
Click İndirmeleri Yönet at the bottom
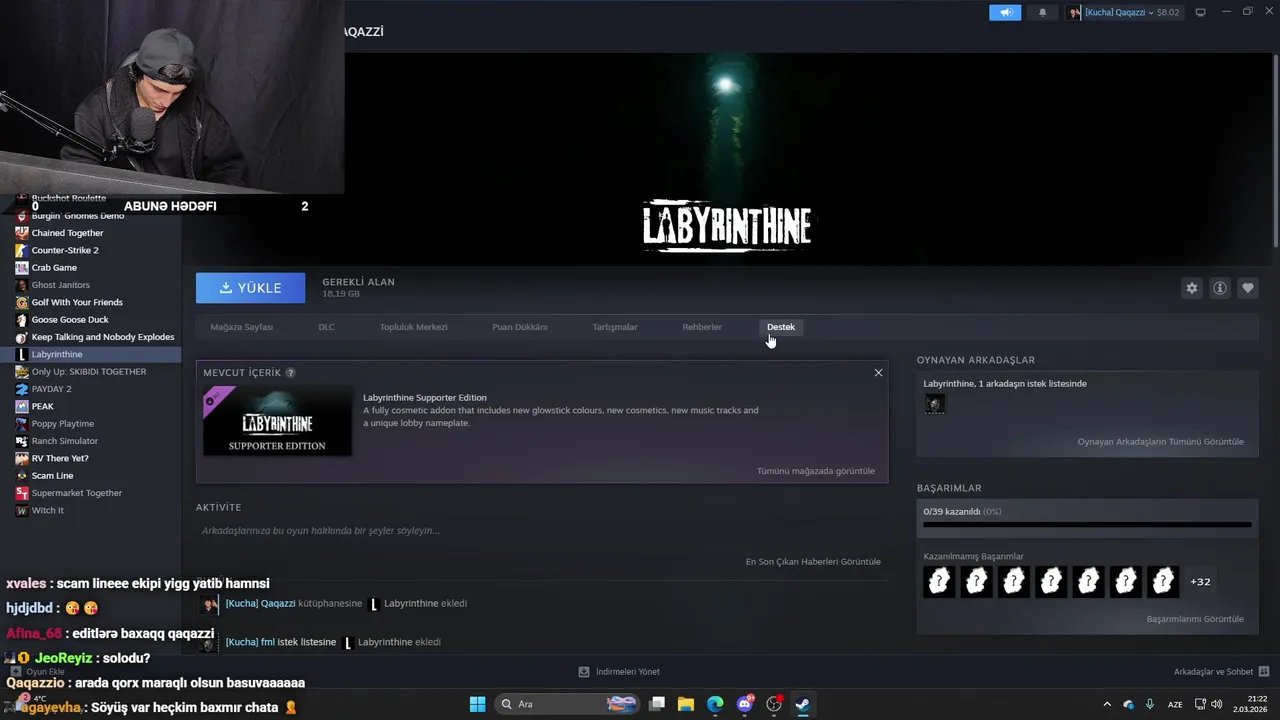point(619,672)
